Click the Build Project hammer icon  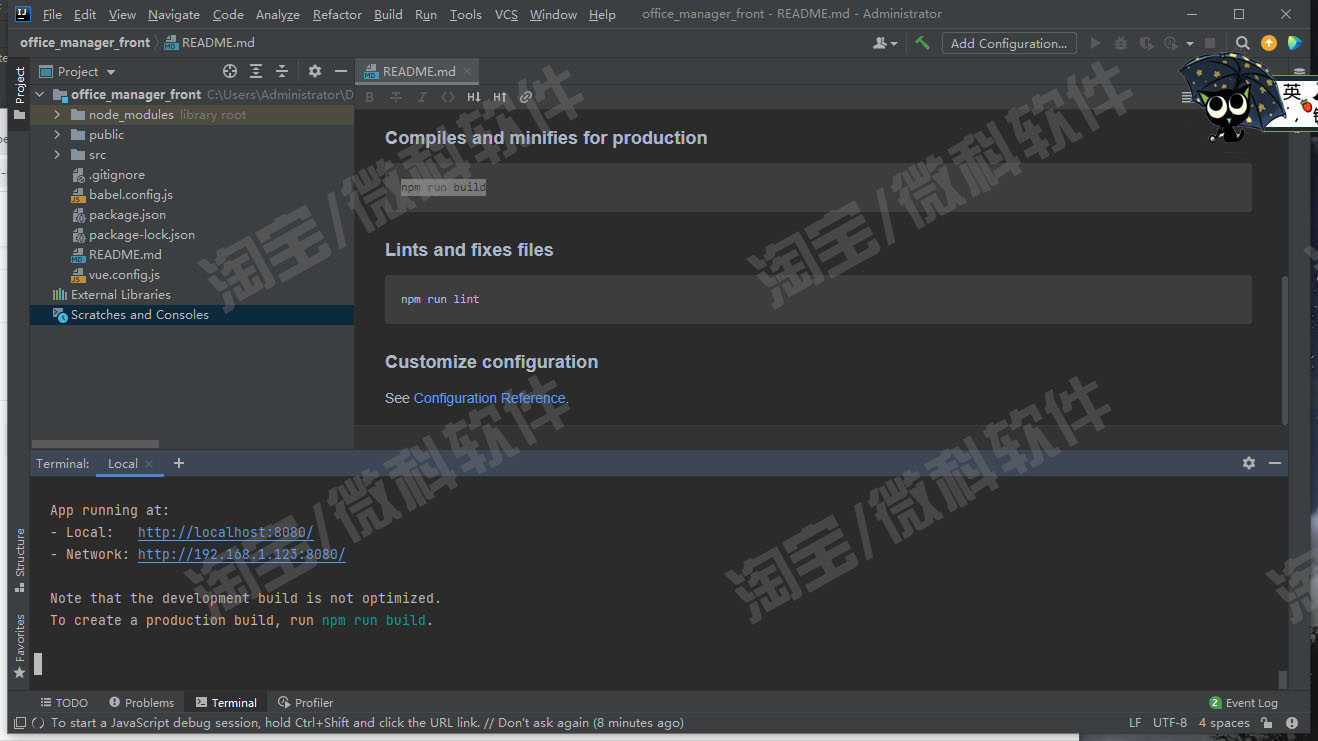[x=922, y=43]
